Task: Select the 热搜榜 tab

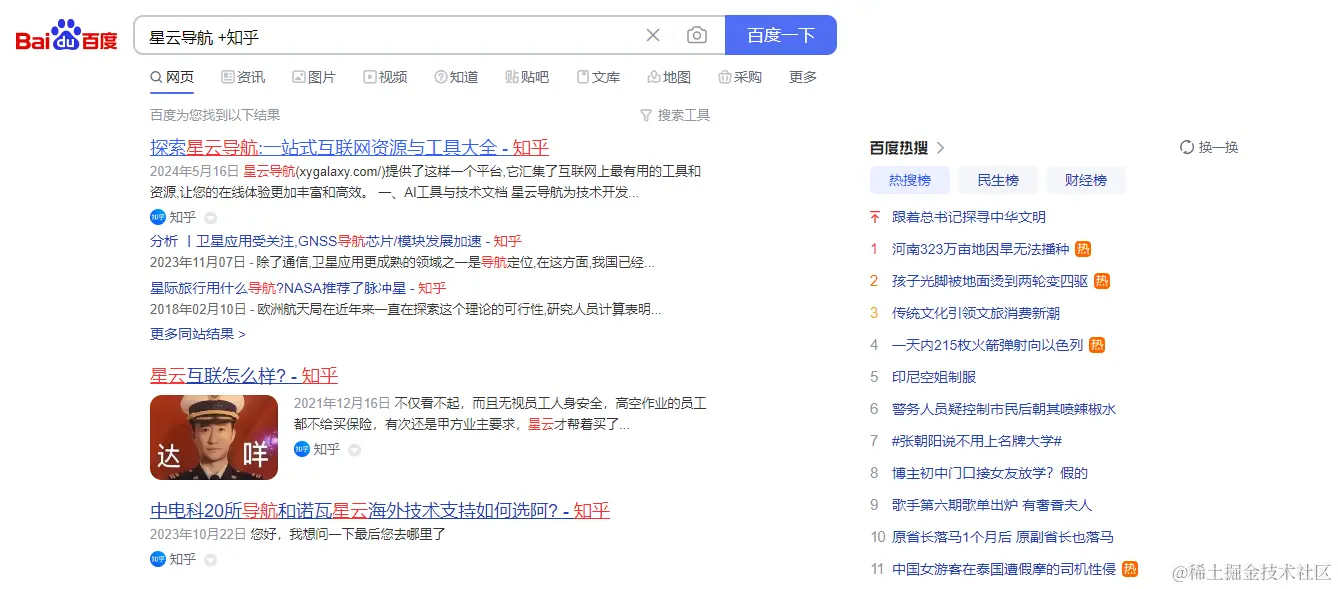Action: pos(910,180)
